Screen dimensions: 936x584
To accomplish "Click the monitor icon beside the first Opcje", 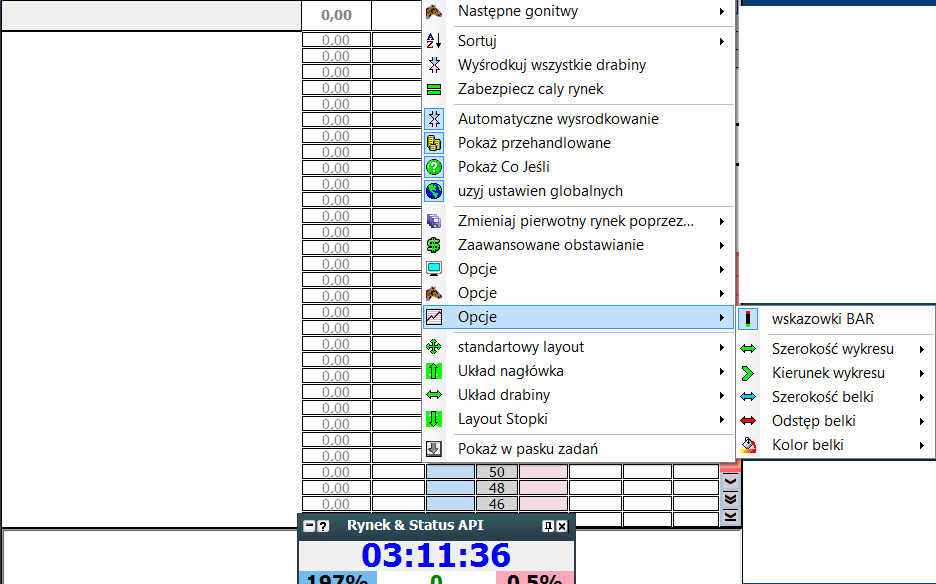I will click(x=434, y=269).
